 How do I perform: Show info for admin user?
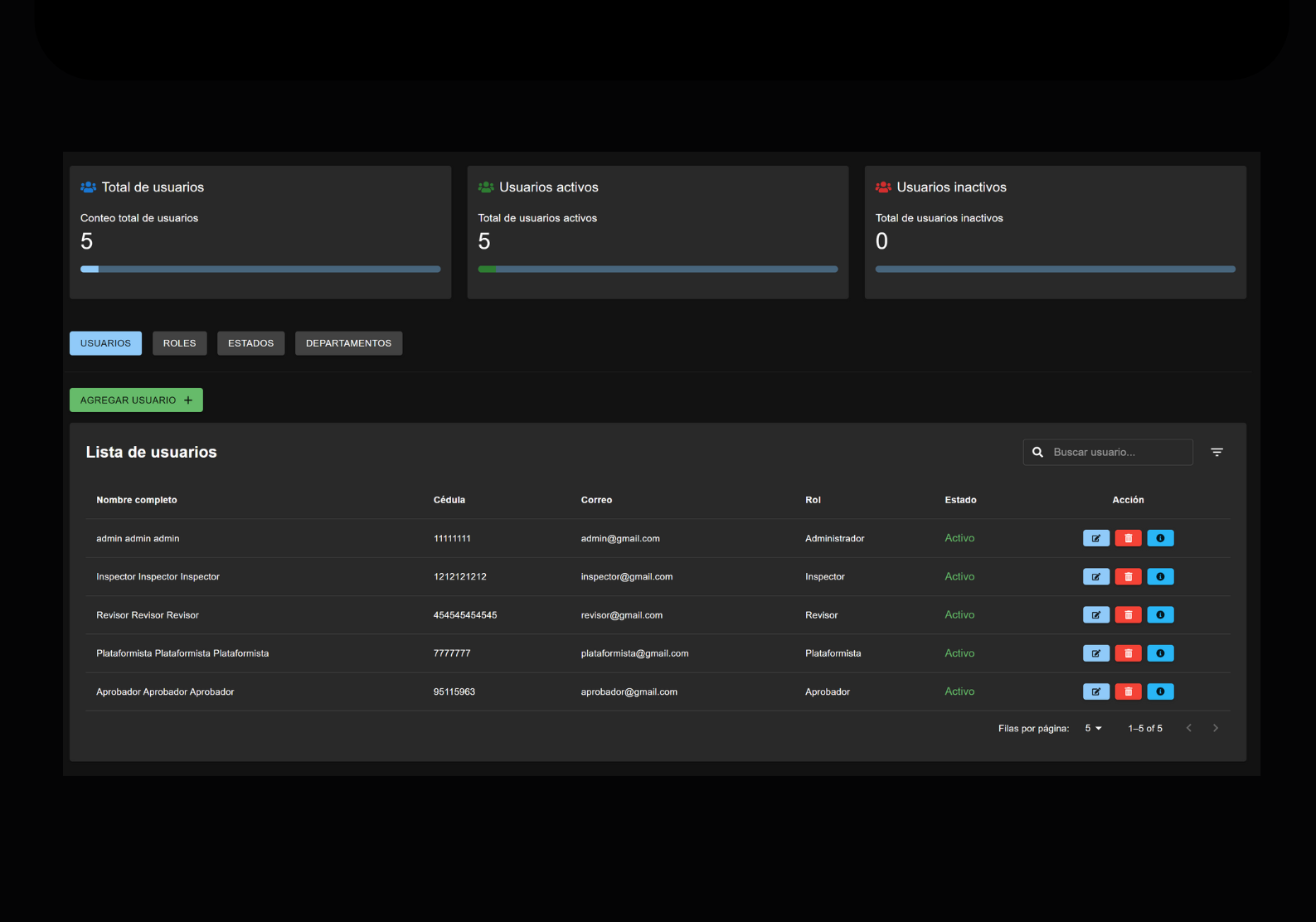point(1160,538)
